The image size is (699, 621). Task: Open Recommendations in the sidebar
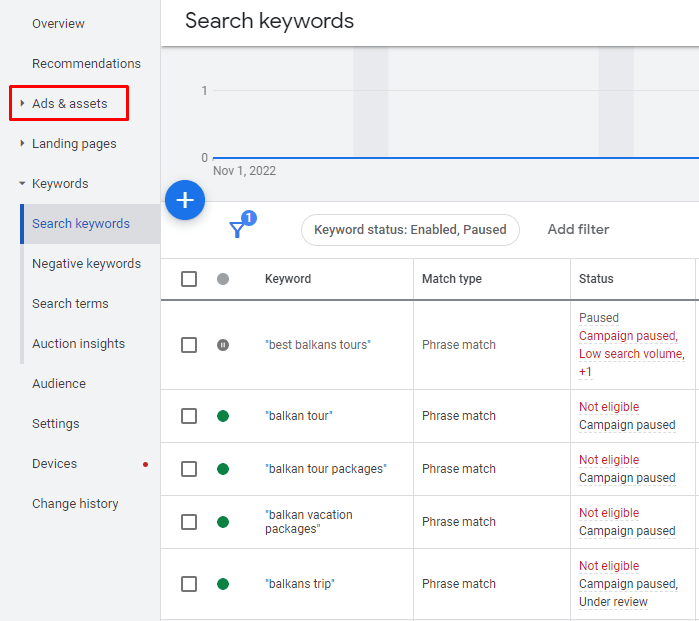(x=86, y=64)
